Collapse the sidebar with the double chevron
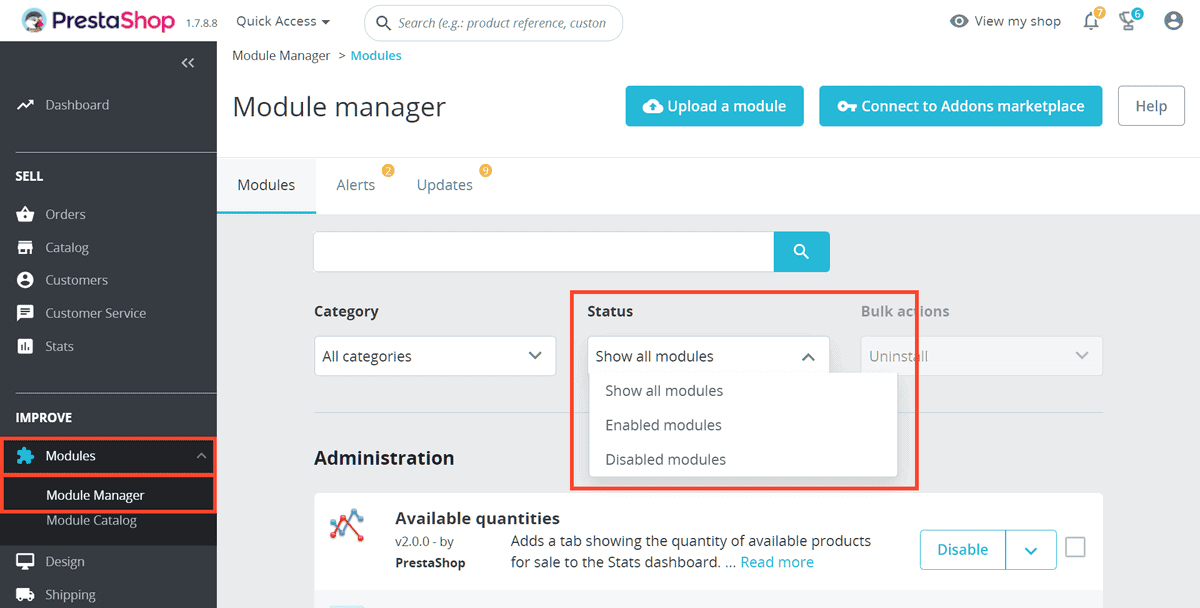This screenshot has width=1200, height=608. 188,62
